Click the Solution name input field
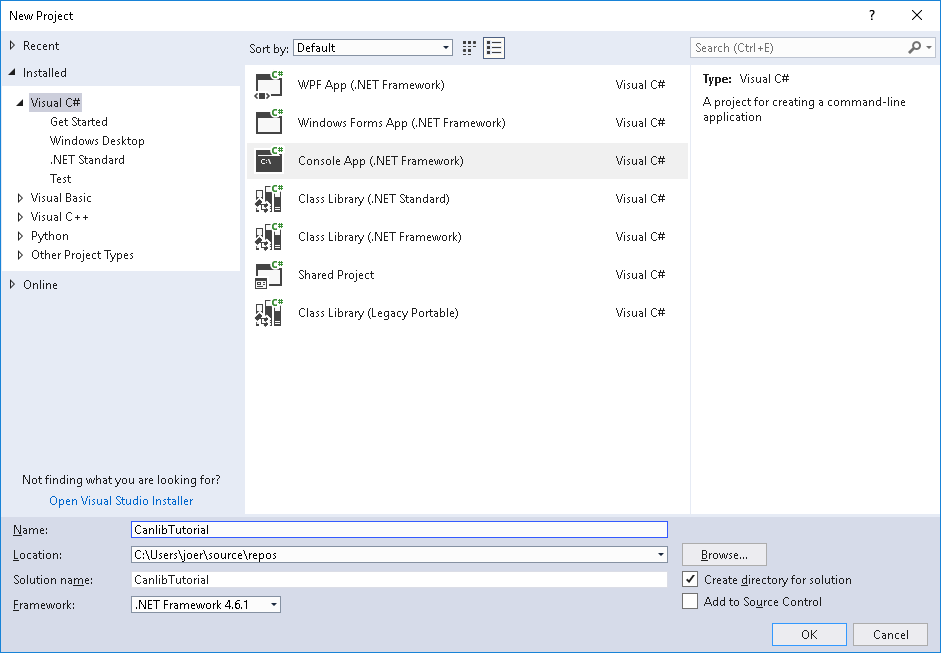Screen dimensions: 941x653 point(399,579)
